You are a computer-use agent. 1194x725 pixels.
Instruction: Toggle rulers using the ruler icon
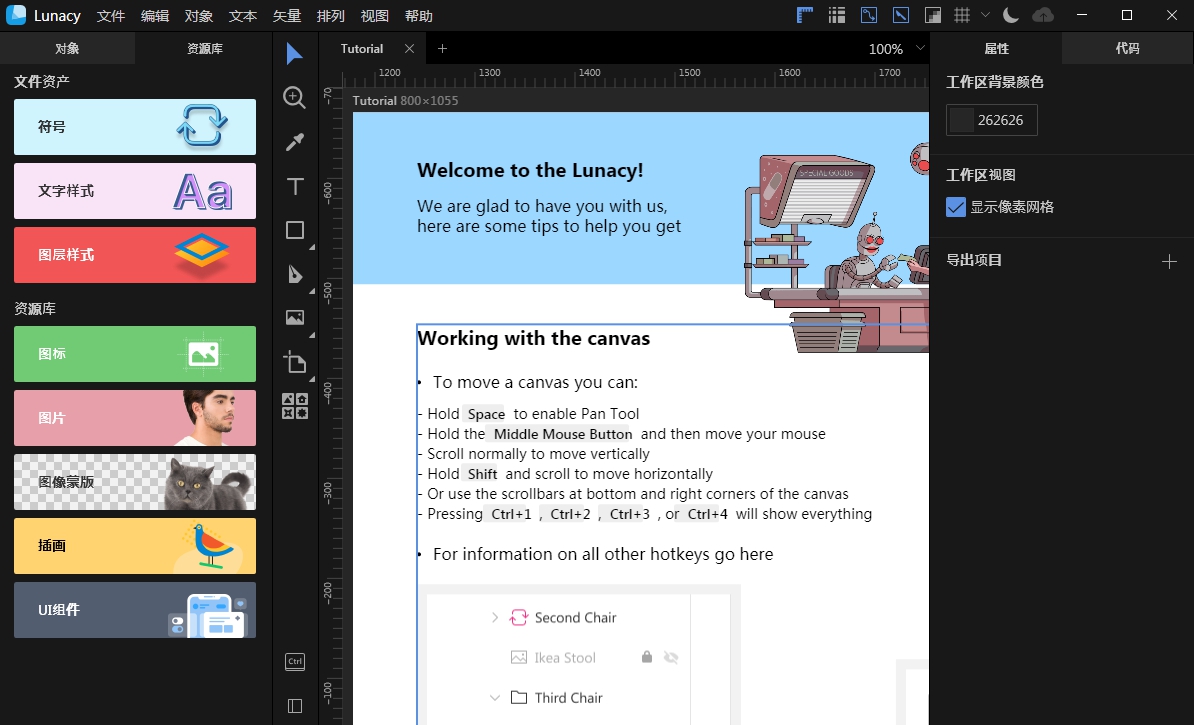[x=805, y=15]
